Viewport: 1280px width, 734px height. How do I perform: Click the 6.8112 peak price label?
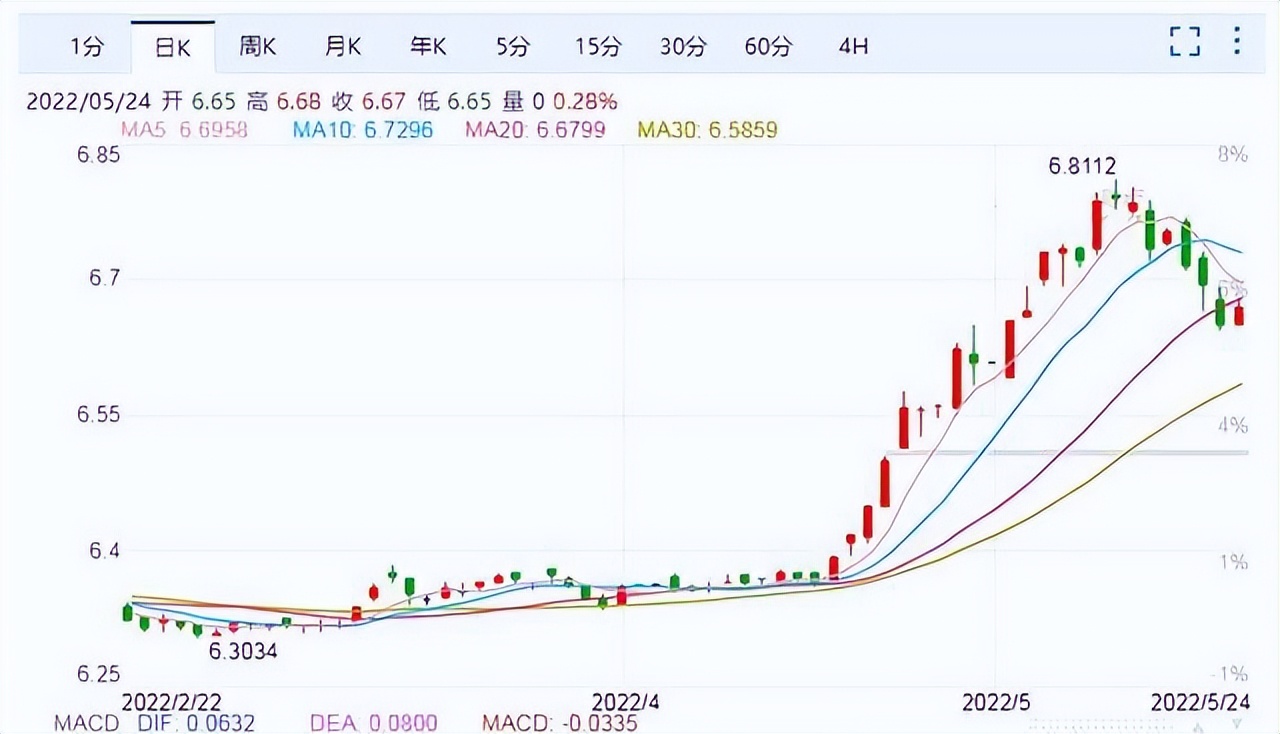(1082, 167)
